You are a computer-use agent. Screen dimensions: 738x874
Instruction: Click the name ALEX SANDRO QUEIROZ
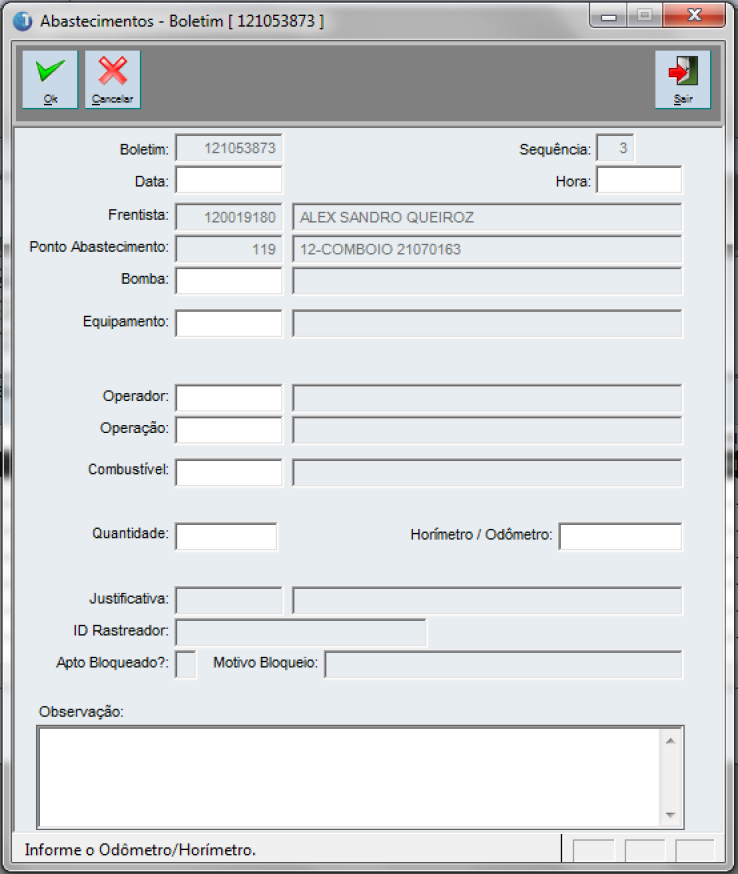[x=387, y=217]
